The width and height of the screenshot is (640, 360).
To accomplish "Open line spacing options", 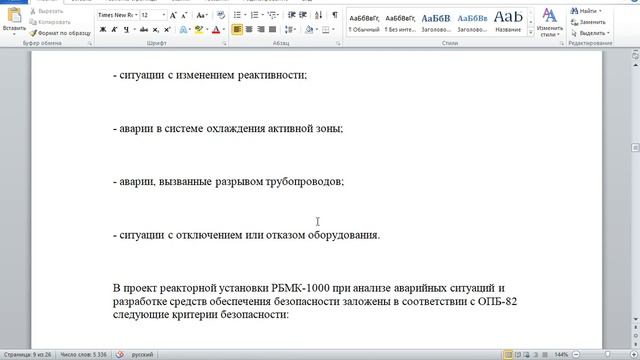I will point(290,29).
